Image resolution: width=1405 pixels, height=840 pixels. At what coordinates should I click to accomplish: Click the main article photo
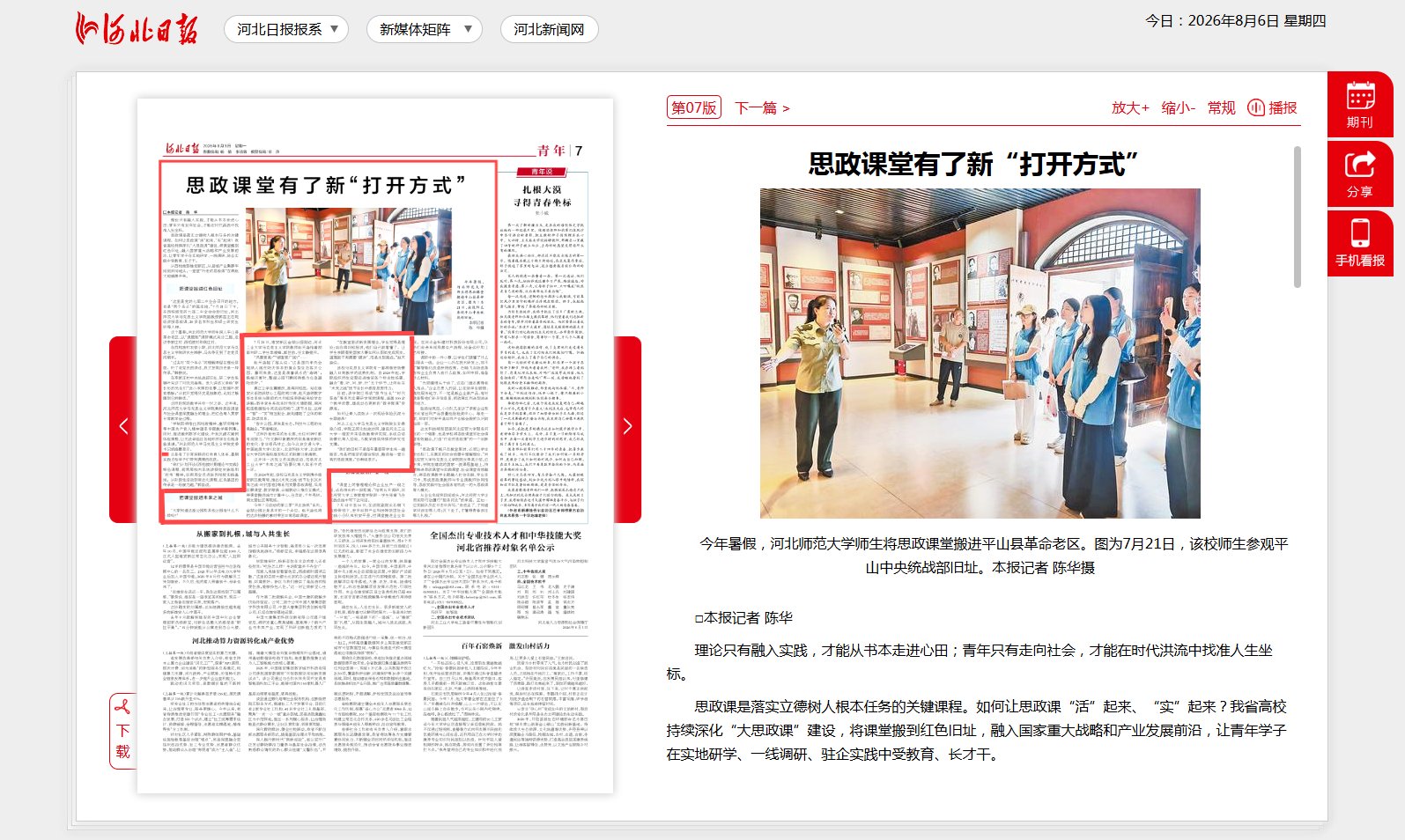point(980,353)
